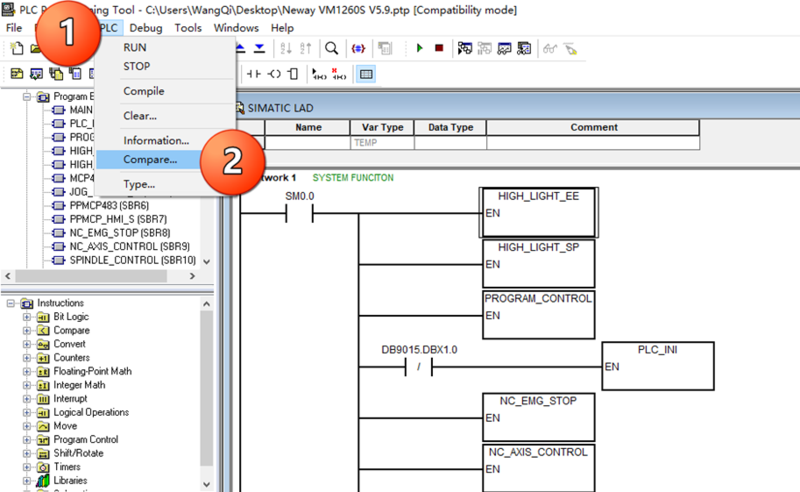Open the magnifying glass search tool
800x492 pixels.
[332, 48]
